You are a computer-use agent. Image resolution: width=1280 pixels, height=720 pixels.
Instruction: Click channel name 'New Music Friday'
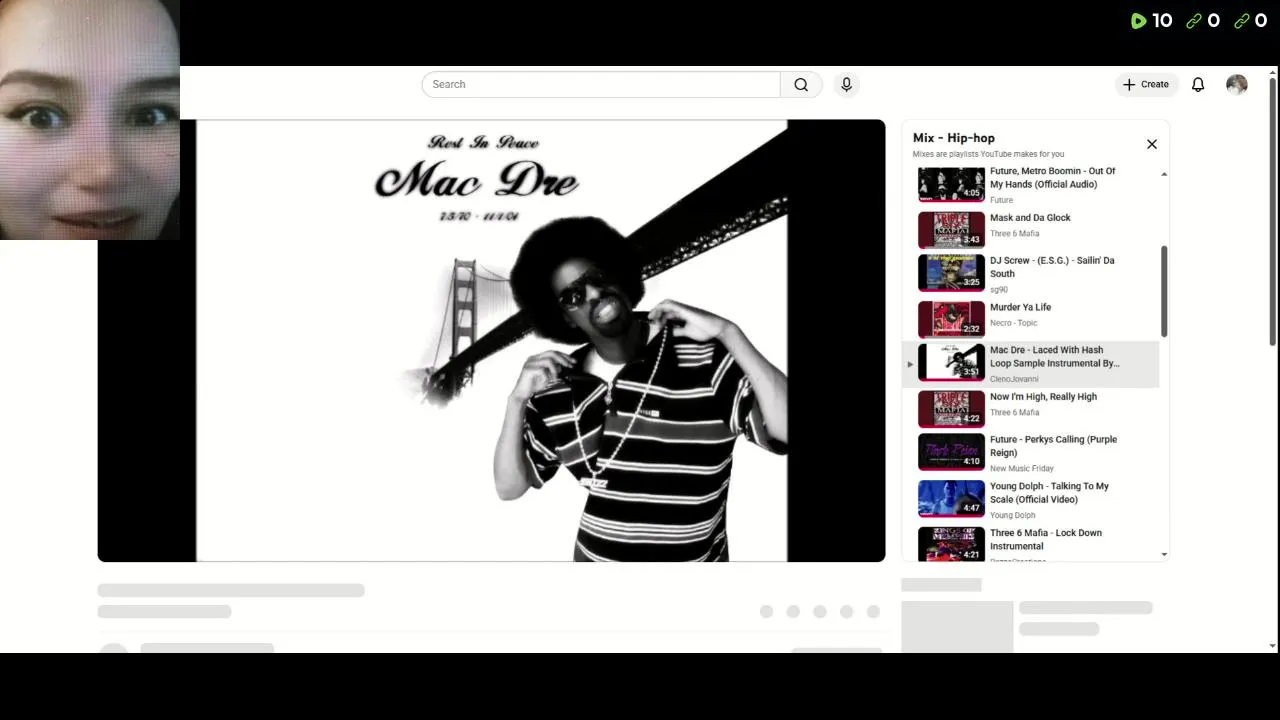click(x=1022, y=469)
